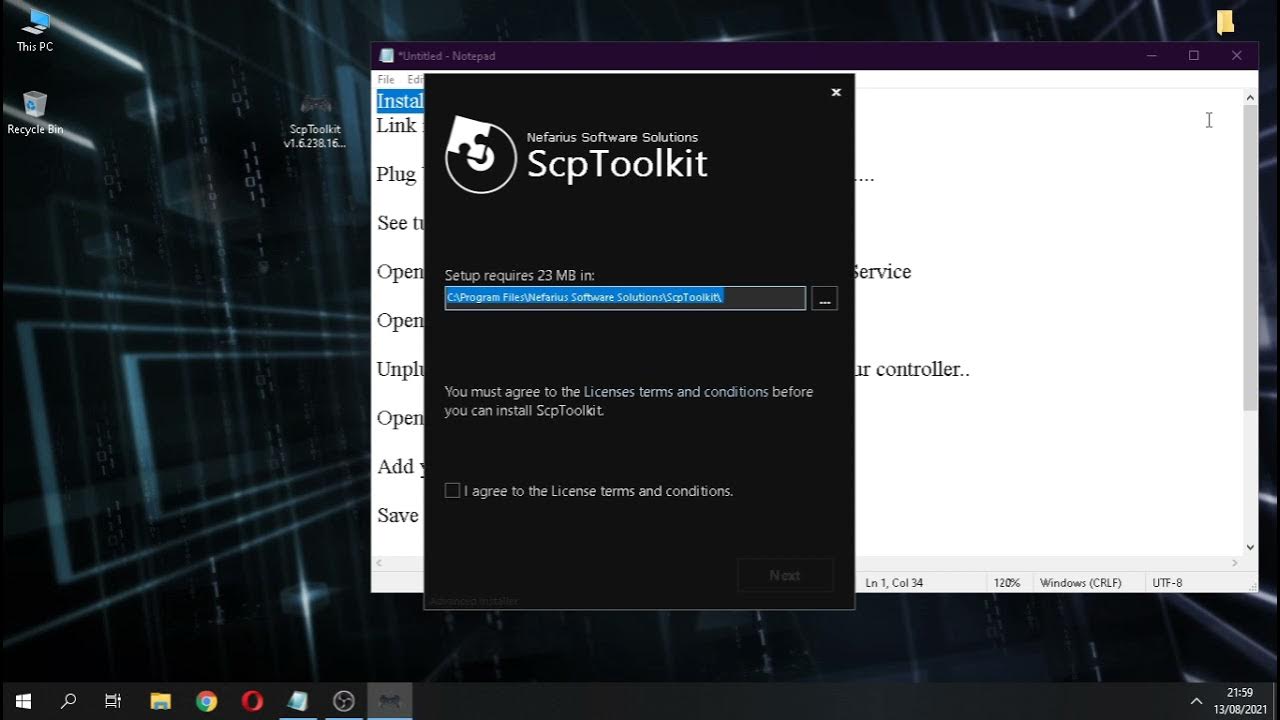Click the 'Service' text in Notepad
Image resolution: width=1280 pixels, height=720 pixels.
pos(883,272)
